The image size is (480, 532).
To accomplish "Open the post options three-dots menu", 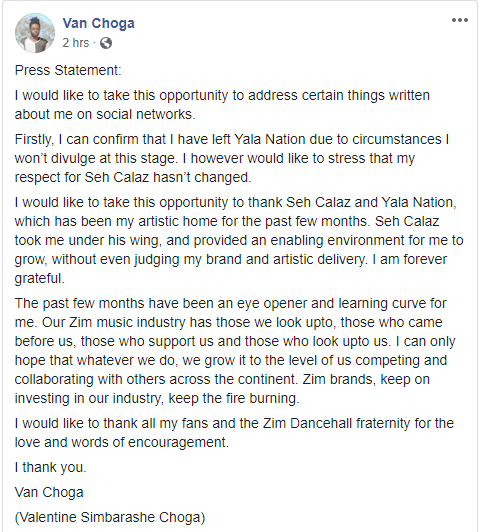I will pyautogui.click(x=460, y=20).
